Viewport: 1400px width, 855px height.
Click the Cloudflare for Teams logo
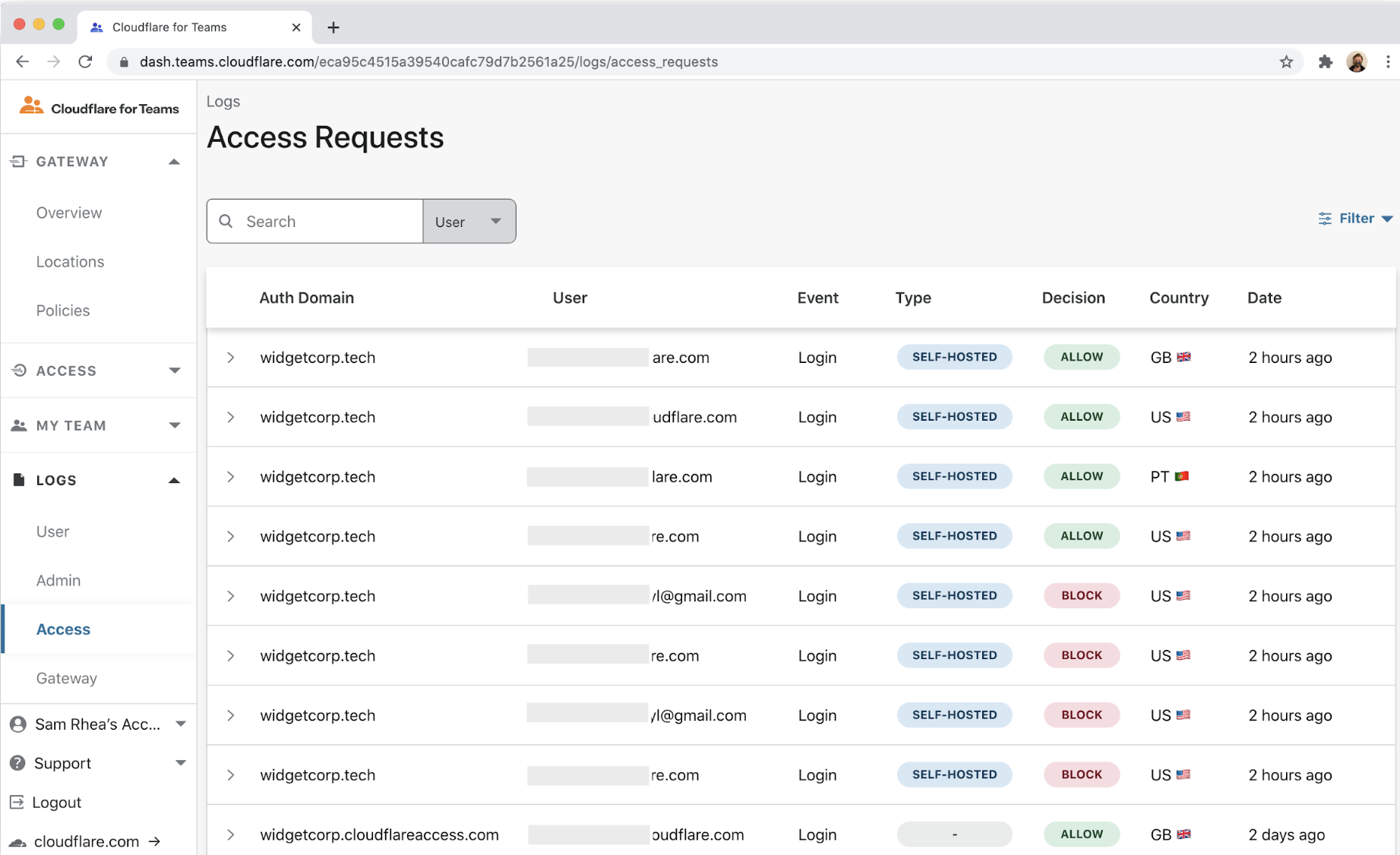[x=100, y=108]
